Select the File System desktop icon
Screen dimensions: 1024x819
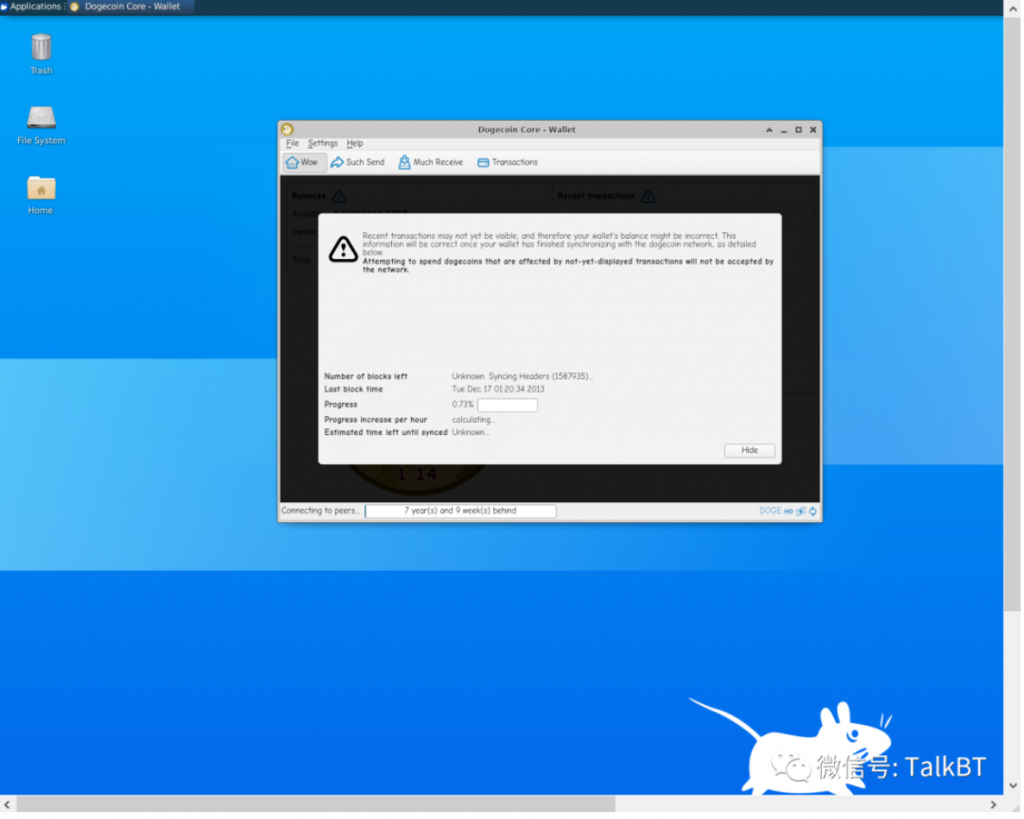pos(41,125)
